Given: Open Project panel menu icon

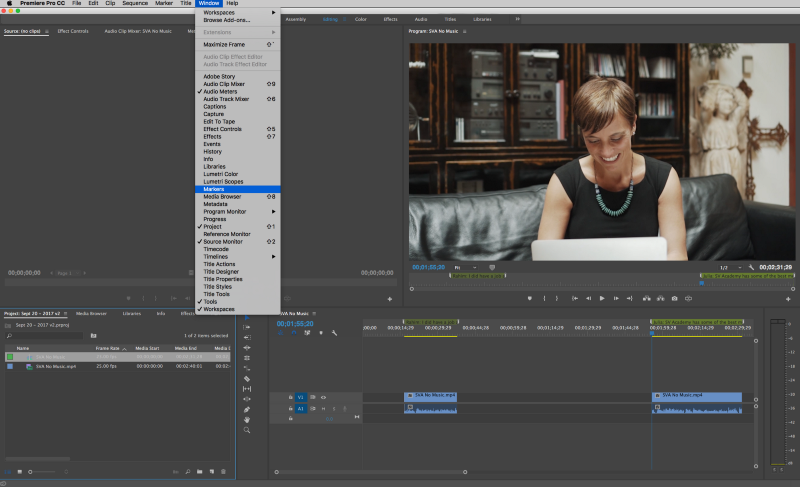Looking at the screenshot, I should (x=65, y=314).
